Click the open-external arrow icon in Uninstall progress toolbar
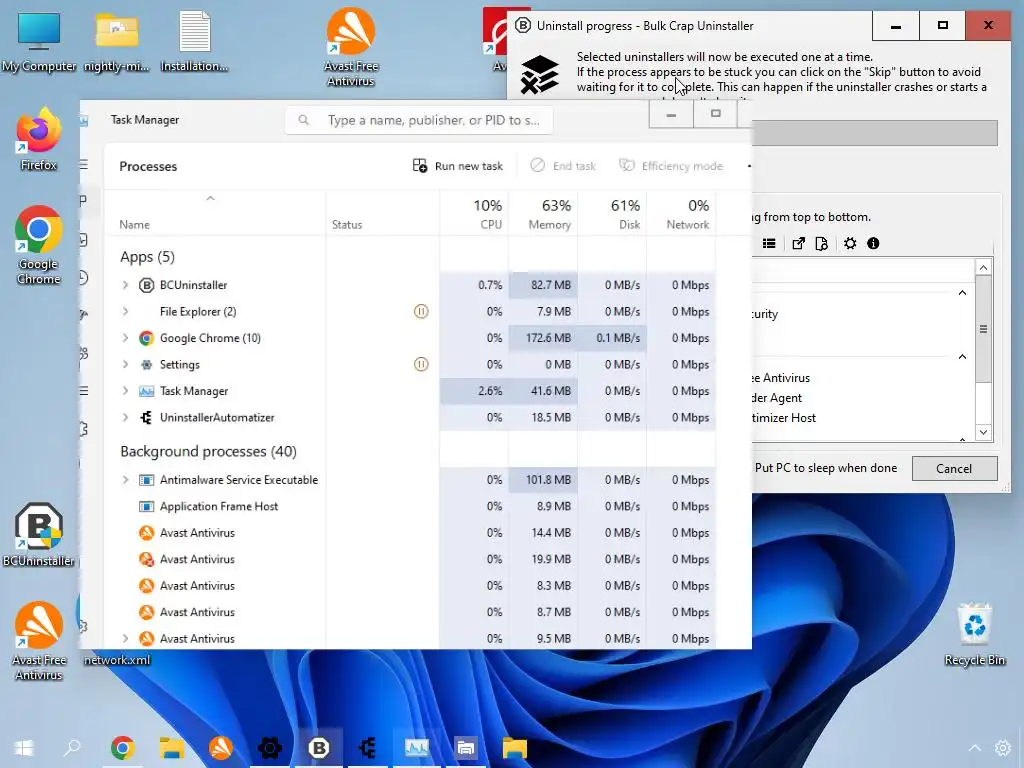 click(798, 244)
